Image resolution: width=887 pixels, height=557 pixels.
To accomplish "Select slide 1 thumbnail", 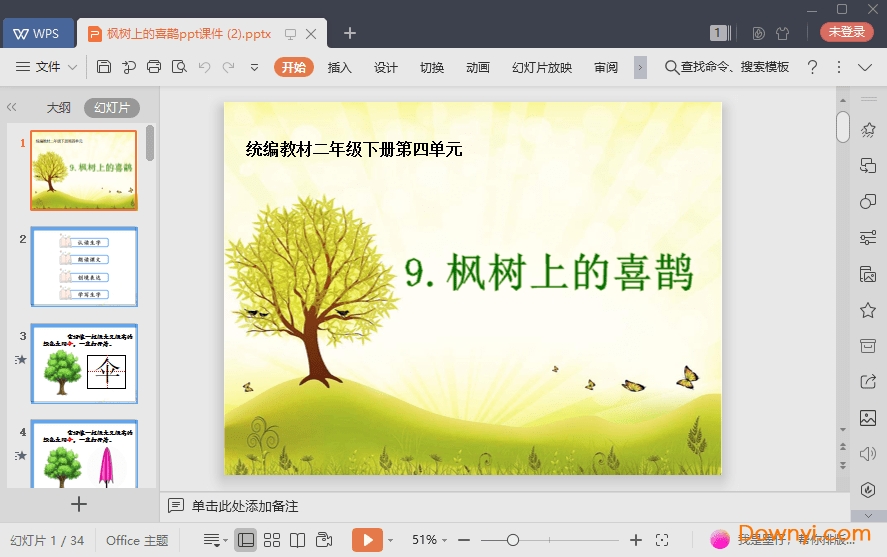I will pos(84,170).
